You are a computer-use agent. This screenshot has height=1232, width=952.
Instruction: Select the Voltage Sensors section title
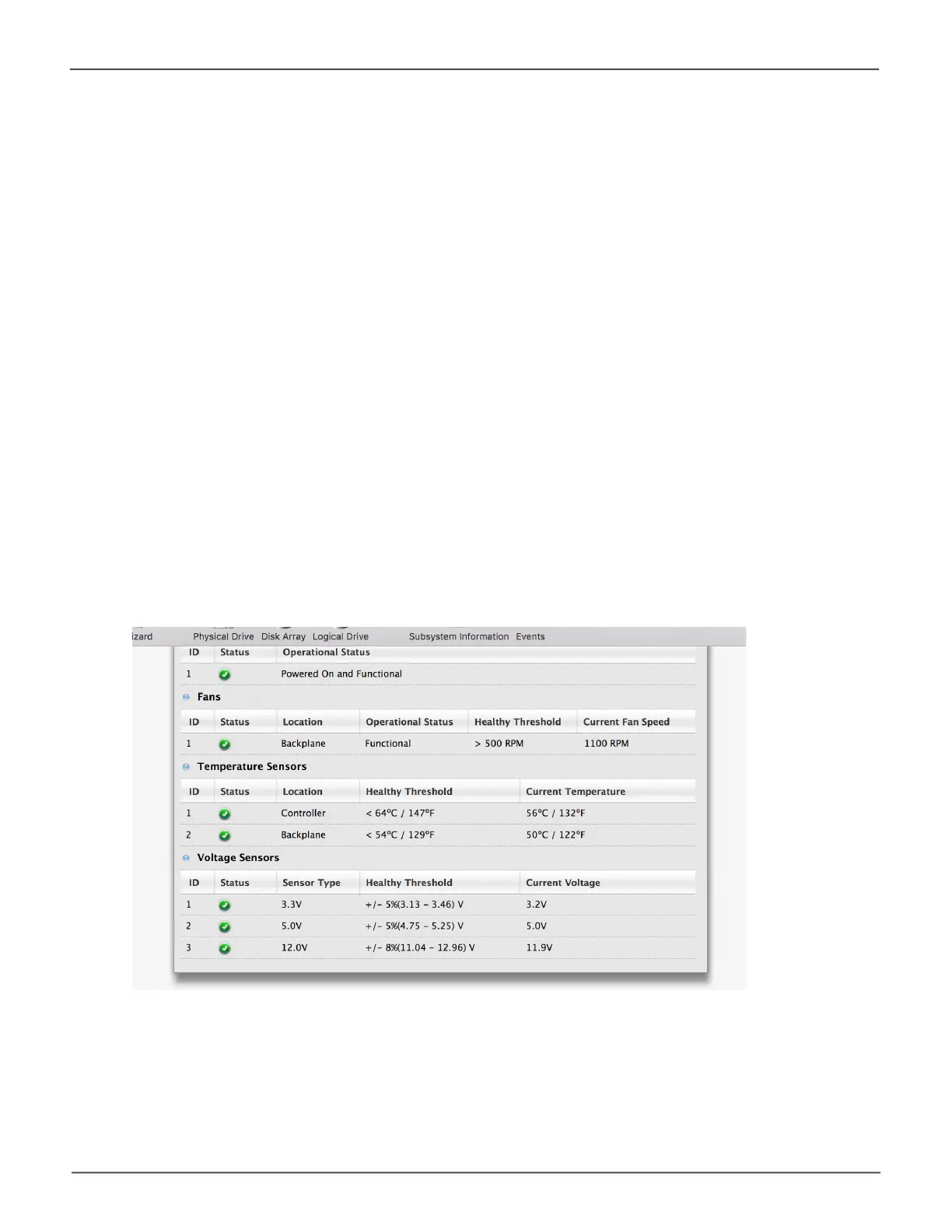pyautogui.click(x=238, y=858)
